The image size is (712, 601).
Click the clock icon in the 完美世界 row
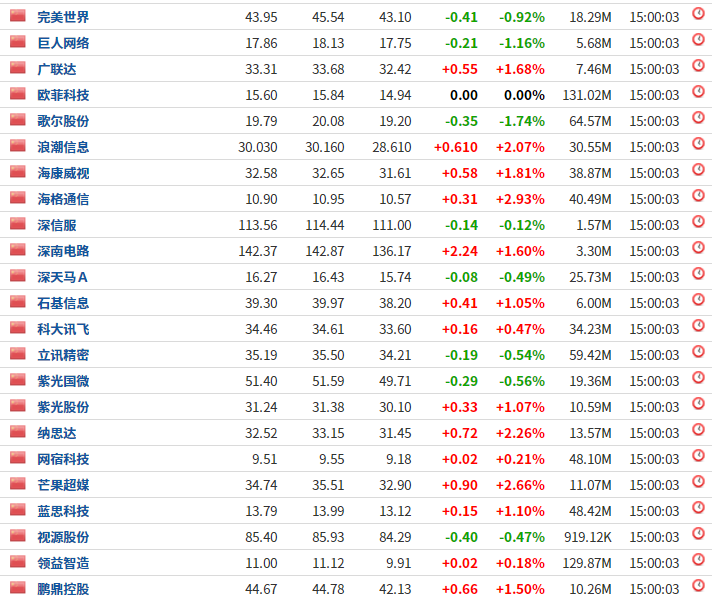pyautogui.click(x=698, y=14)
